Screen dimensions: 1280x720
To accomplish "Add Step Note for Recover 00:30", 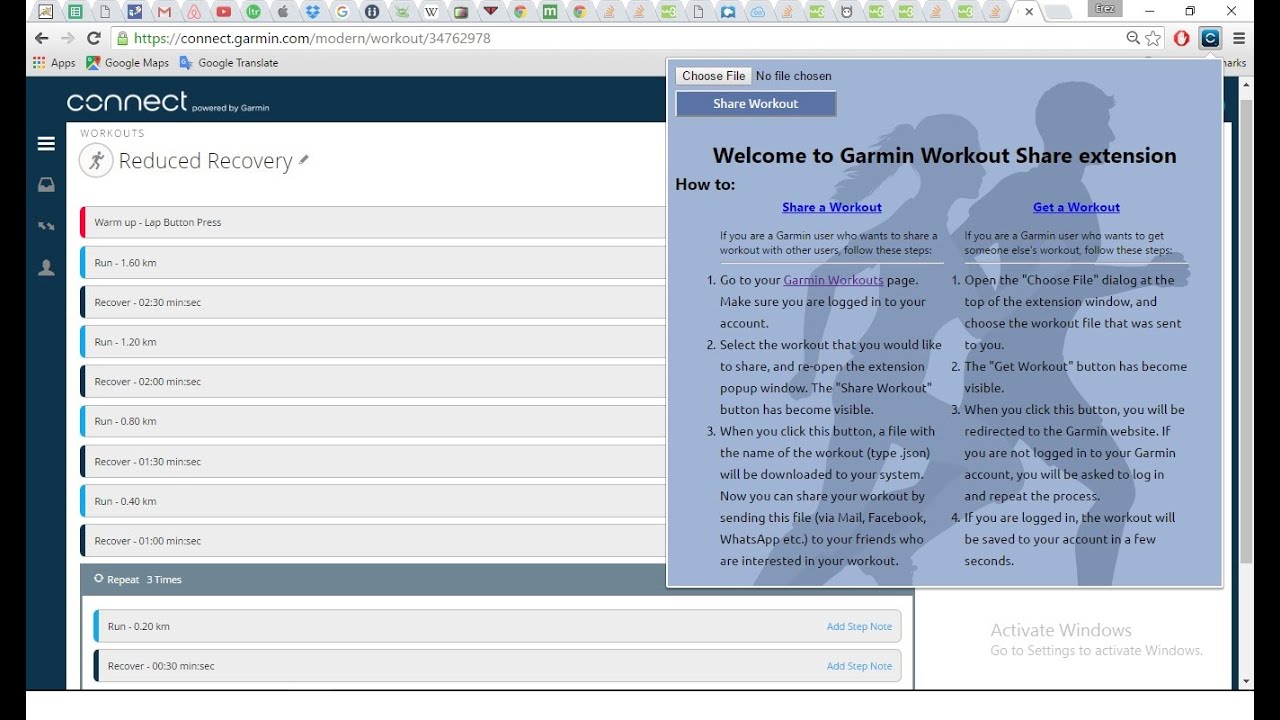I will pyautogui.click(x=859, y=666).
